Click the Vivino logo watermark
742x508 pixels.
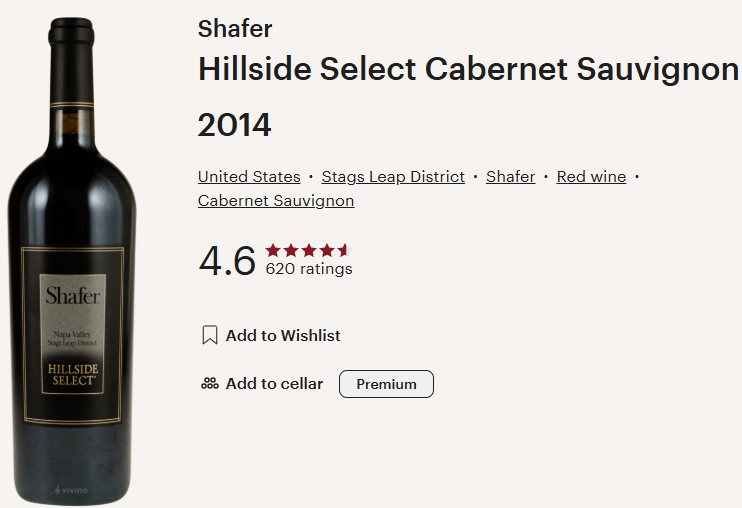(70, 490)
